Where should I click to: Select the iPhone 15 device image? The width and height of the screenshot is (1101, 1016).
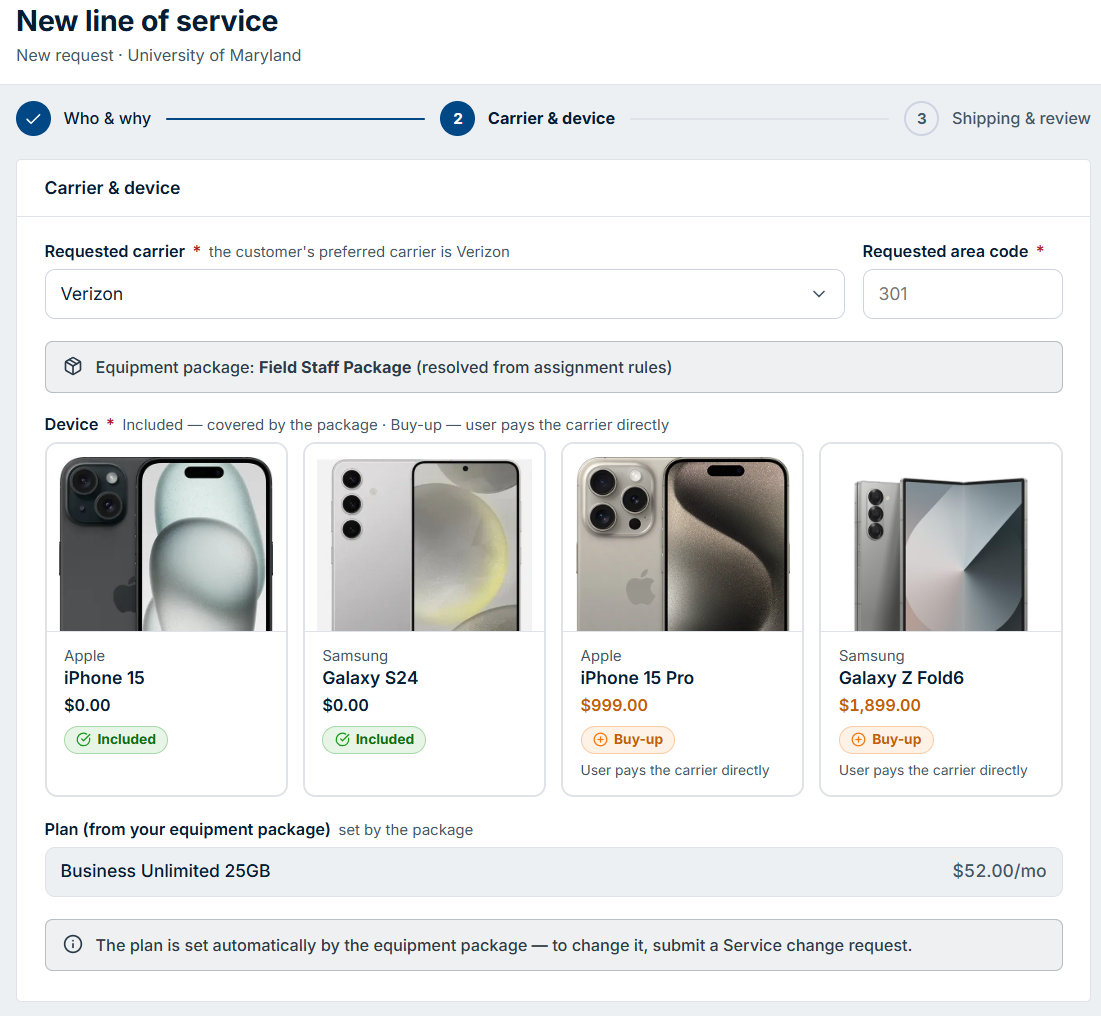166,543
